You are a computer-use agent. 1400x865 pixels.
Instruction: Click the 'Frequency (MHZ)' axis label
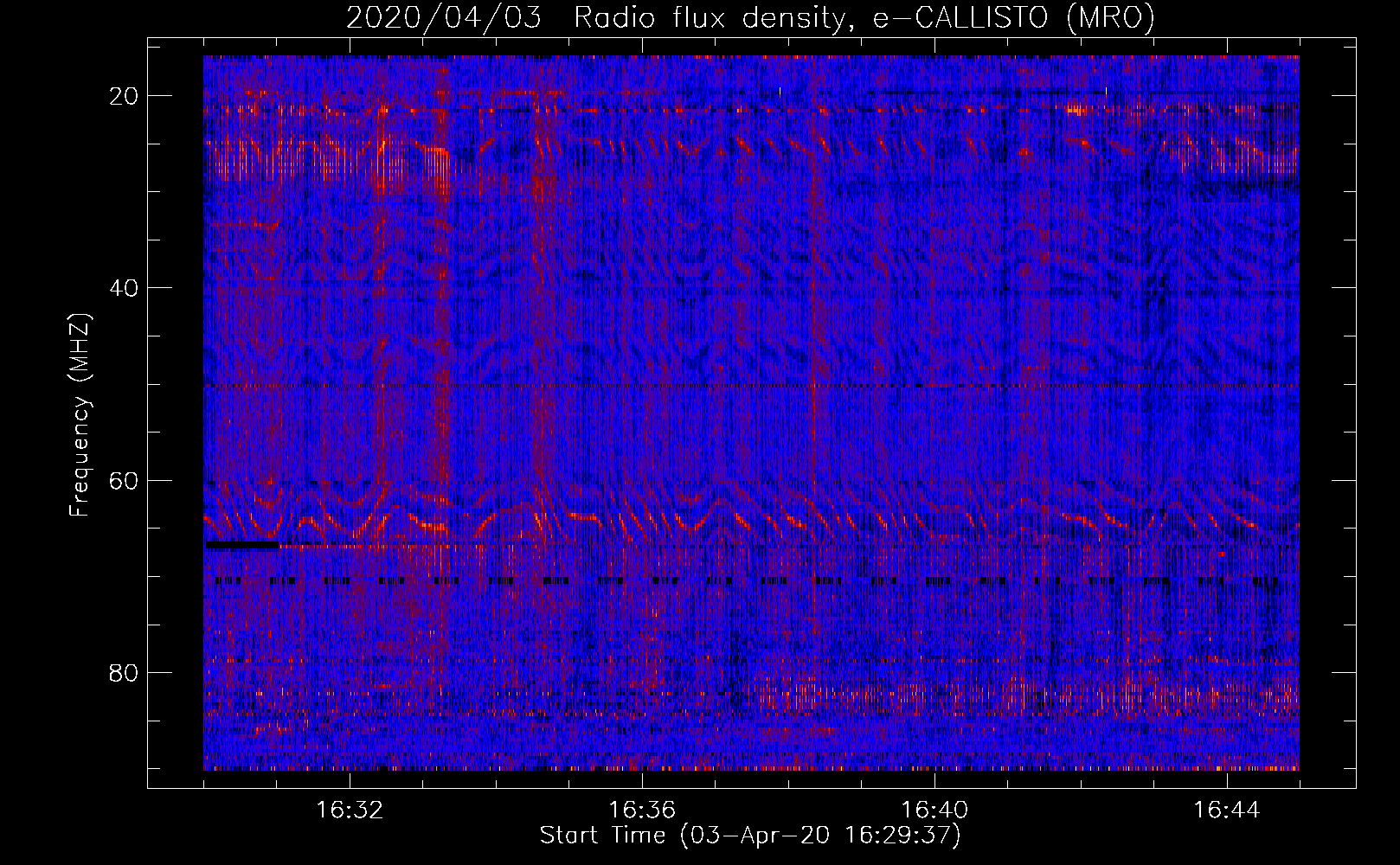click(80, 415)
